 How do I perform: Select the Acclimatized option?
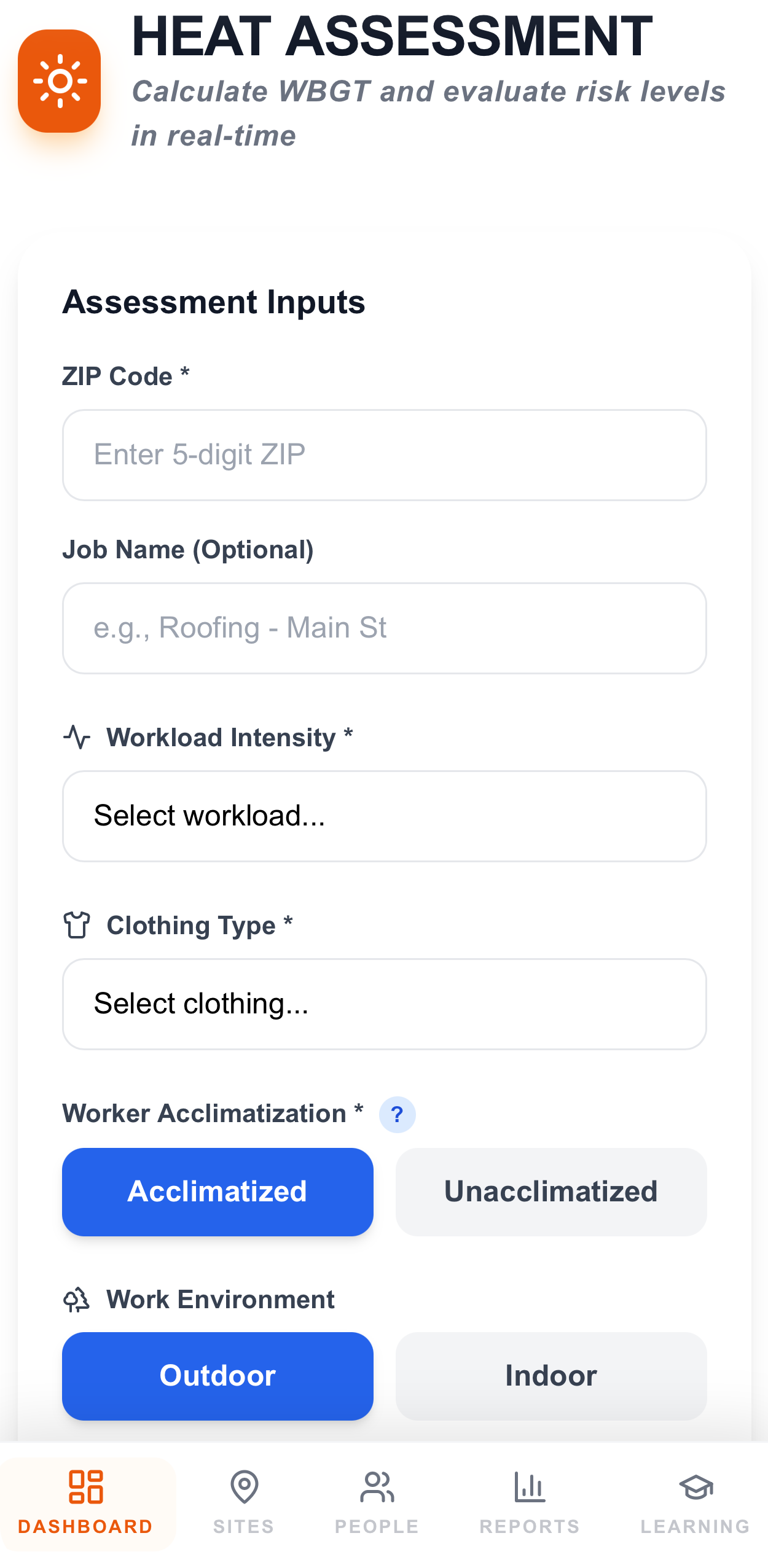217,1192
